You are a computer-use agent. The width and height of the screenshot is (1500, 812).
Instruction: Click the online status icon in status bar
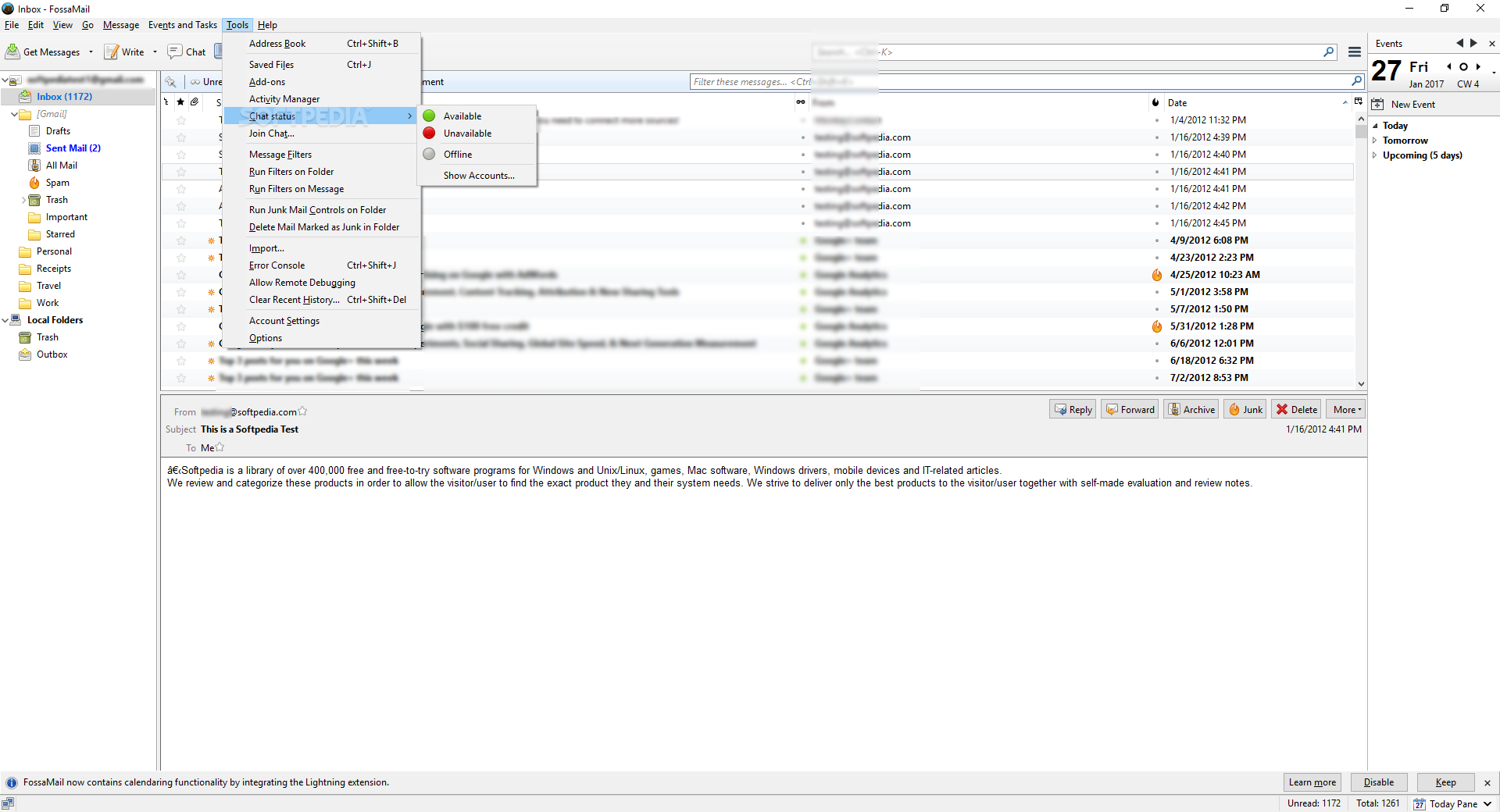point(8,803)
